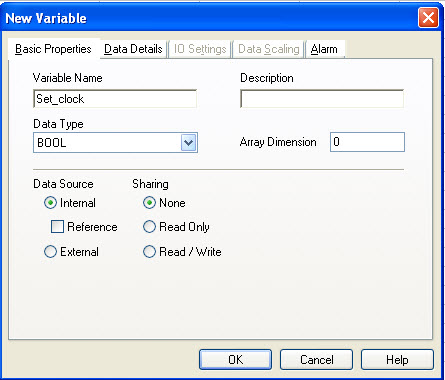The width and height of the screenshot is (445, 380).
Task: Open Help for this dialog
Action: [x=397, y=359]
